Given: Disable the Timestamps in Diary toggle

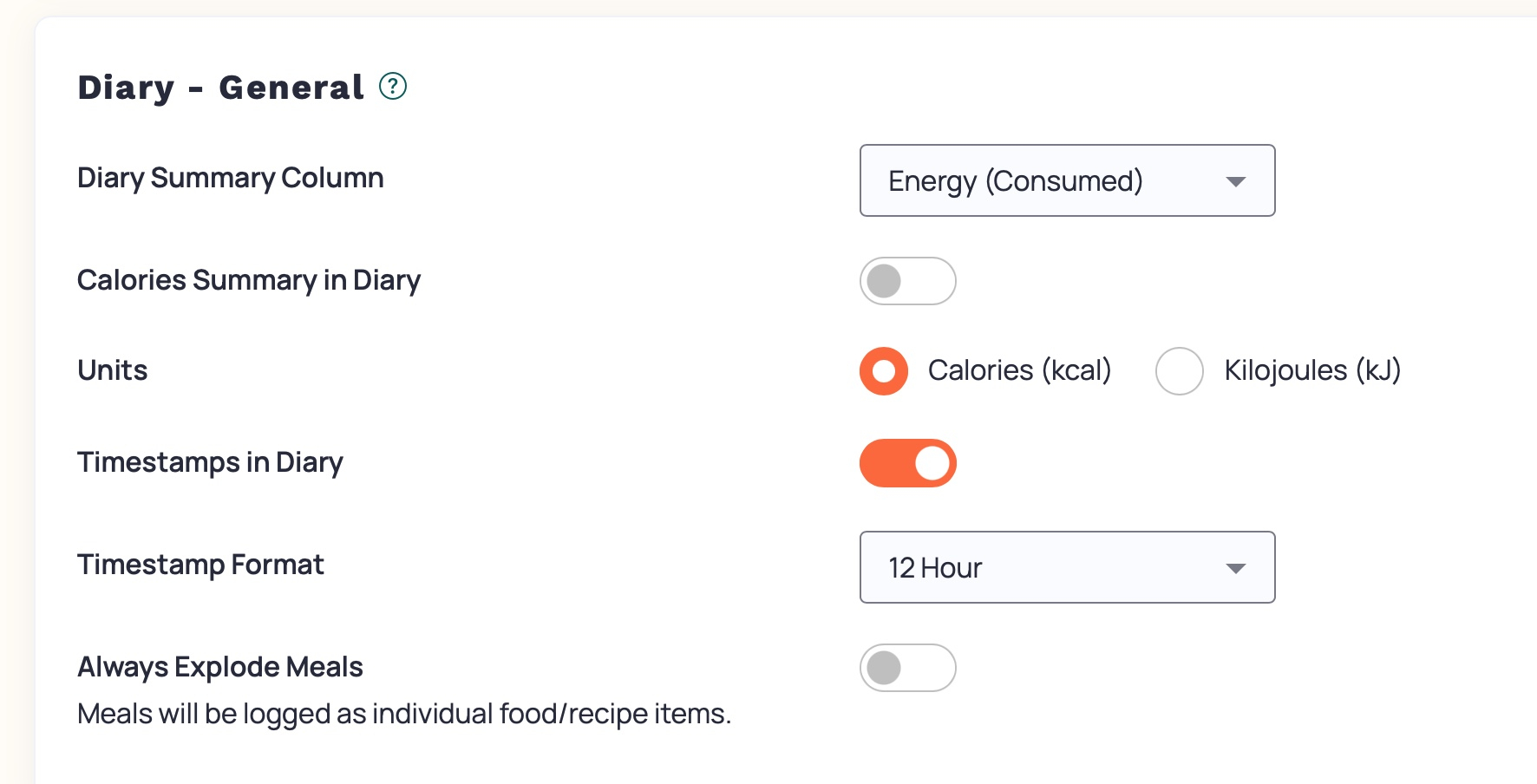Looking at the screenshot, I should (x=907, y=463).
